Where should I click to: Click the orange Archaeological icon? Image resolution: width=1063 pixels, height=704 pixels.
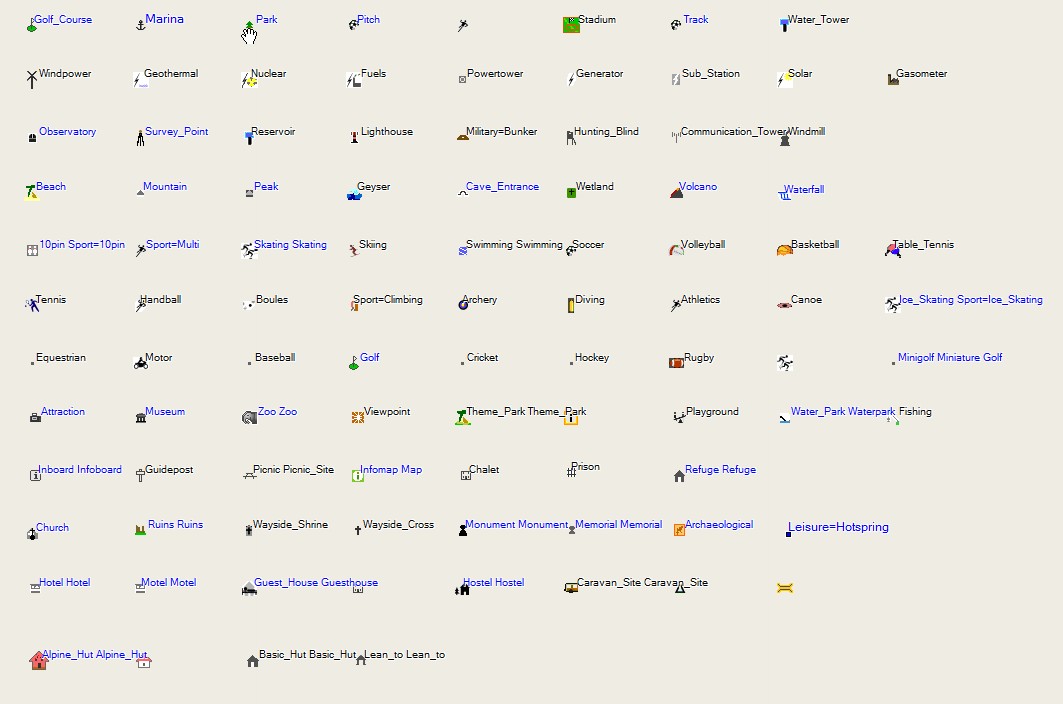pos(679,530)
